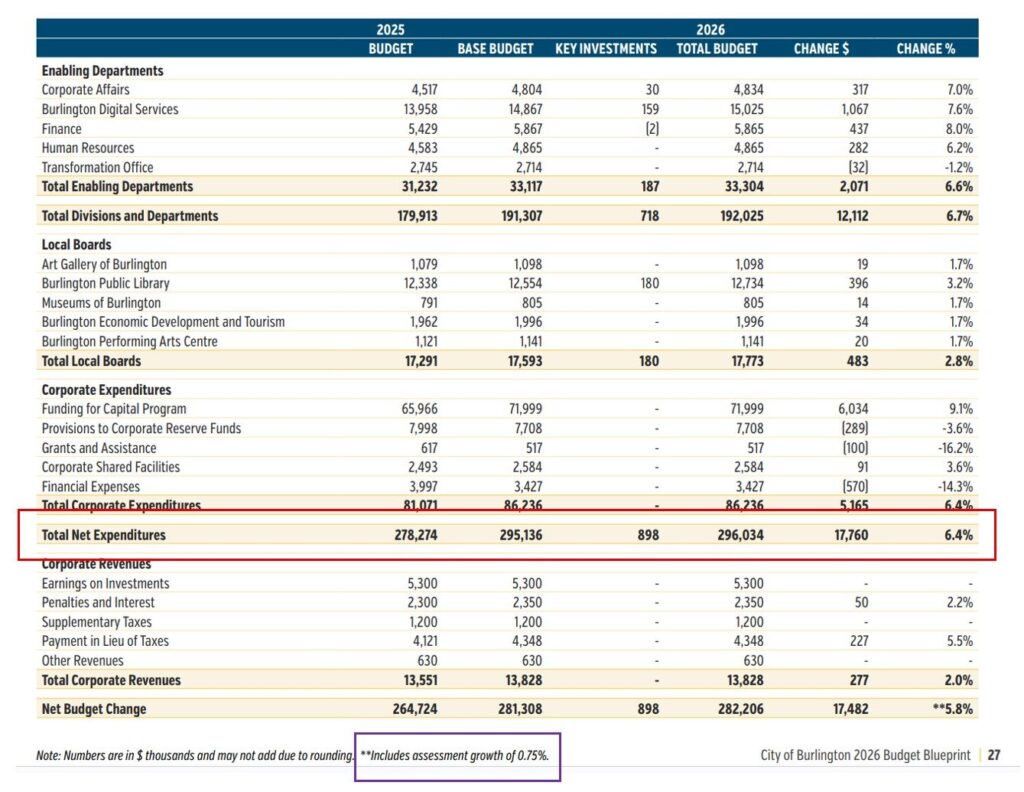1024x792 pixels.
Task: Click the 2025 Budget column header
Action: (390, 48)
